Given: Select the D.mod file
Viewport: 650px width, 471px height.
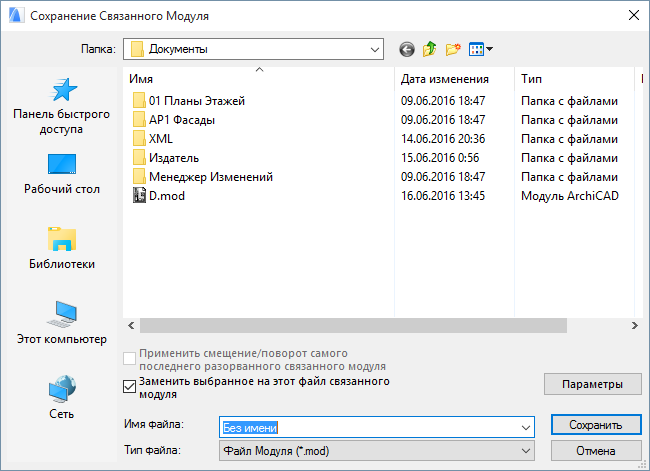Looking at the screenshot, I should click(166, 196).
